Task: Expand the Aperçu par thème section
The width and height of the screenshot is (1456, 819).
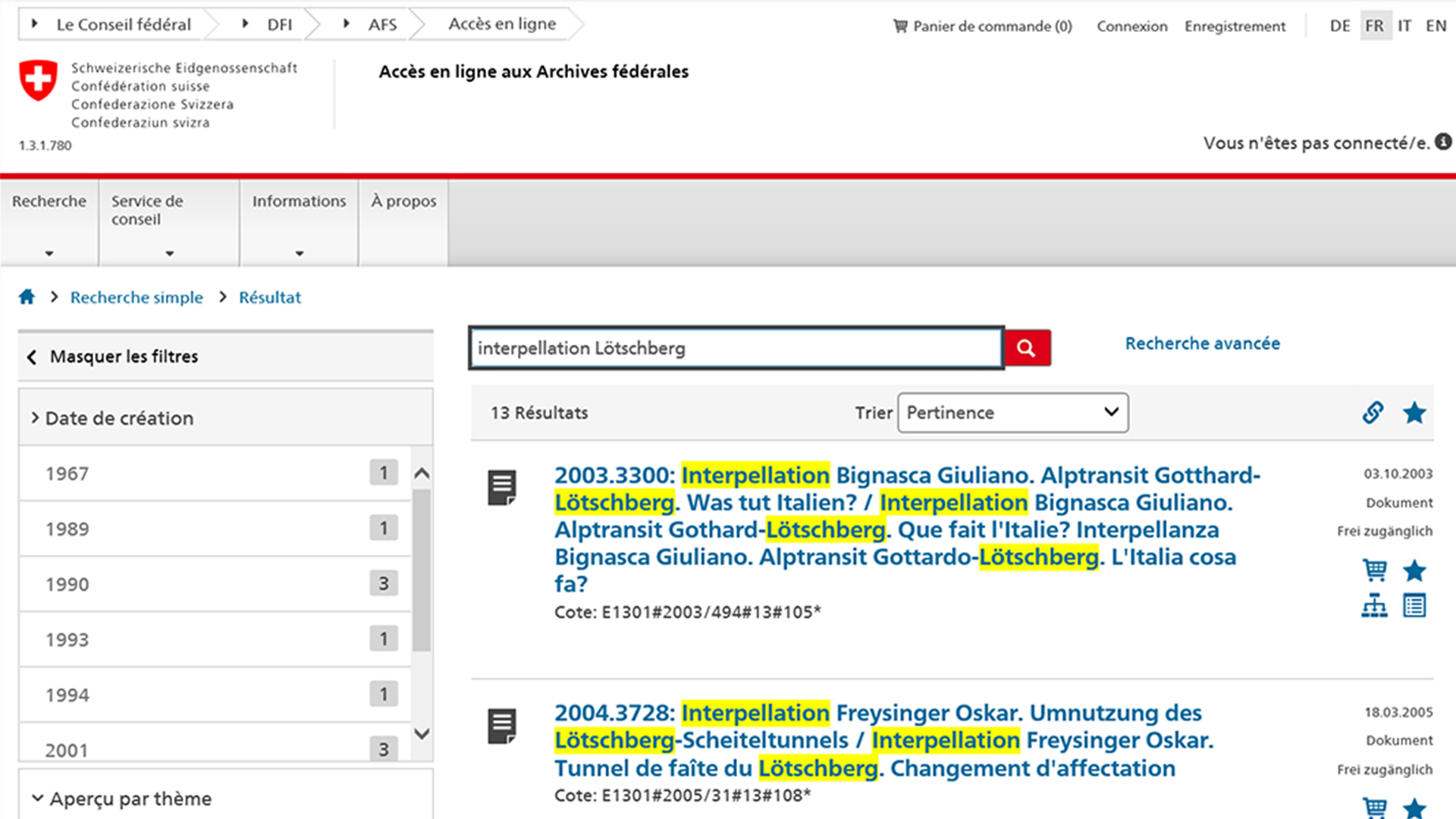Action: [127, 798]
